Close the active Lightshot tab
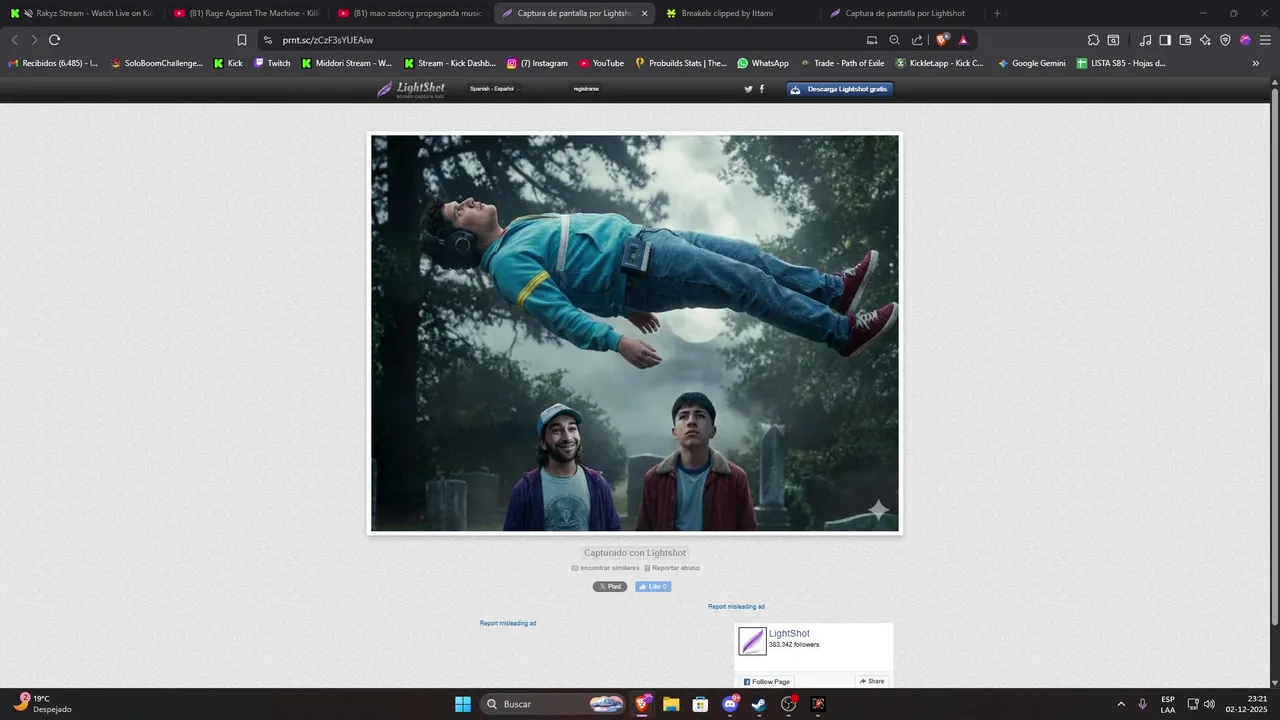This screenshot has width=1280, height=720. click(644, 13)
